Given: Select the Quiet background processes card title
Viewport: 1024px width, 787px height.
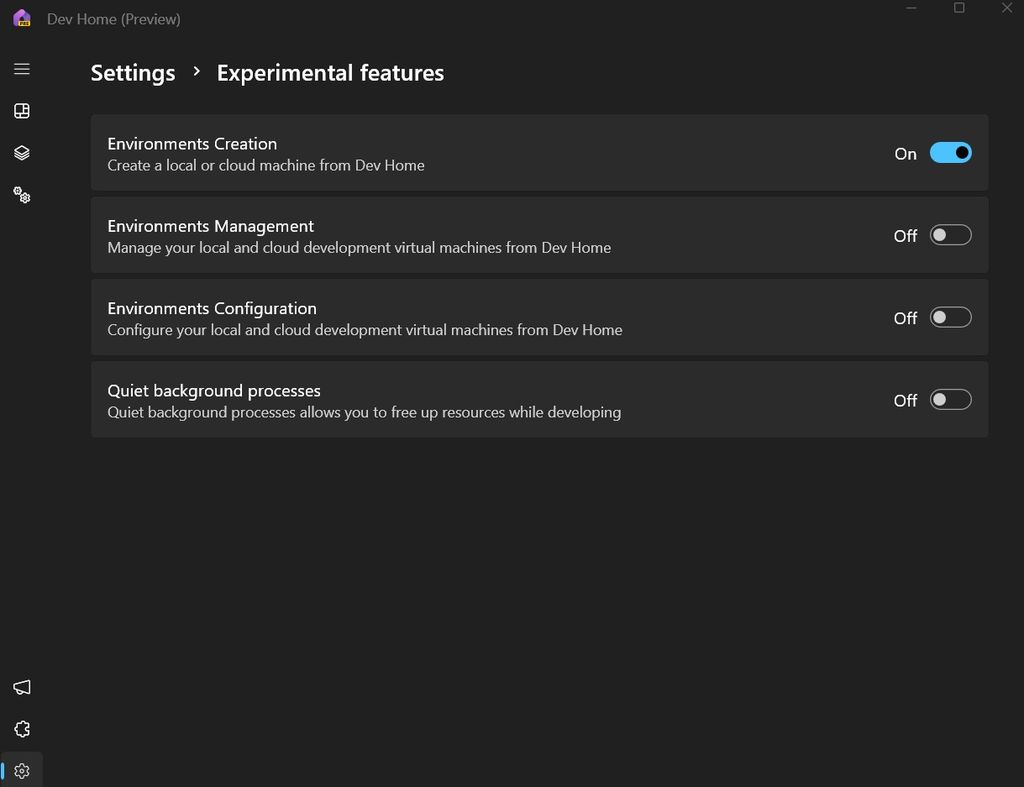Looking at the screenshot, I should coord(214,390).
